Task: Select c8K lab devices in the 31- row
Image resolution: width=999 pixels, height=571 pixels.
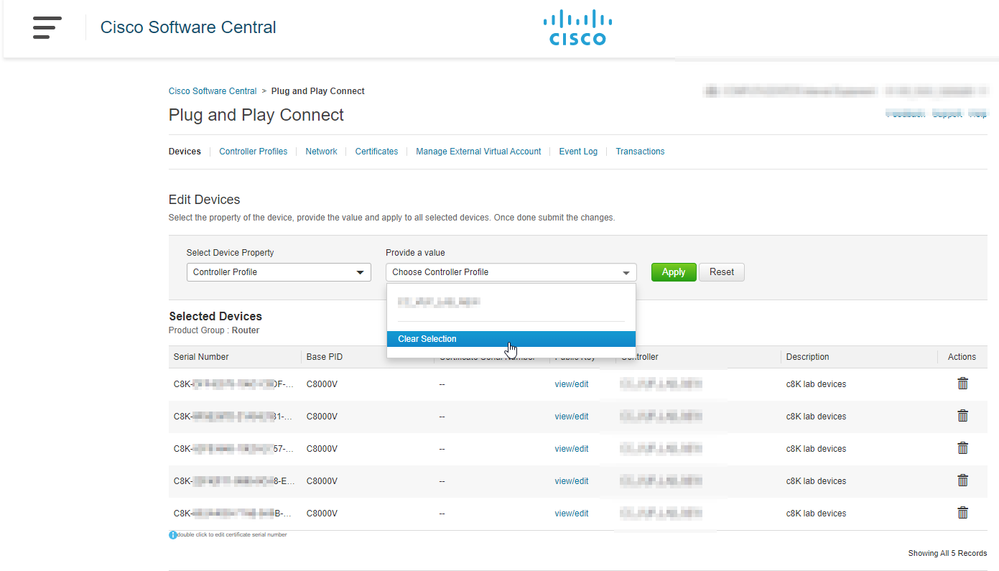Action: click(816, 417)
